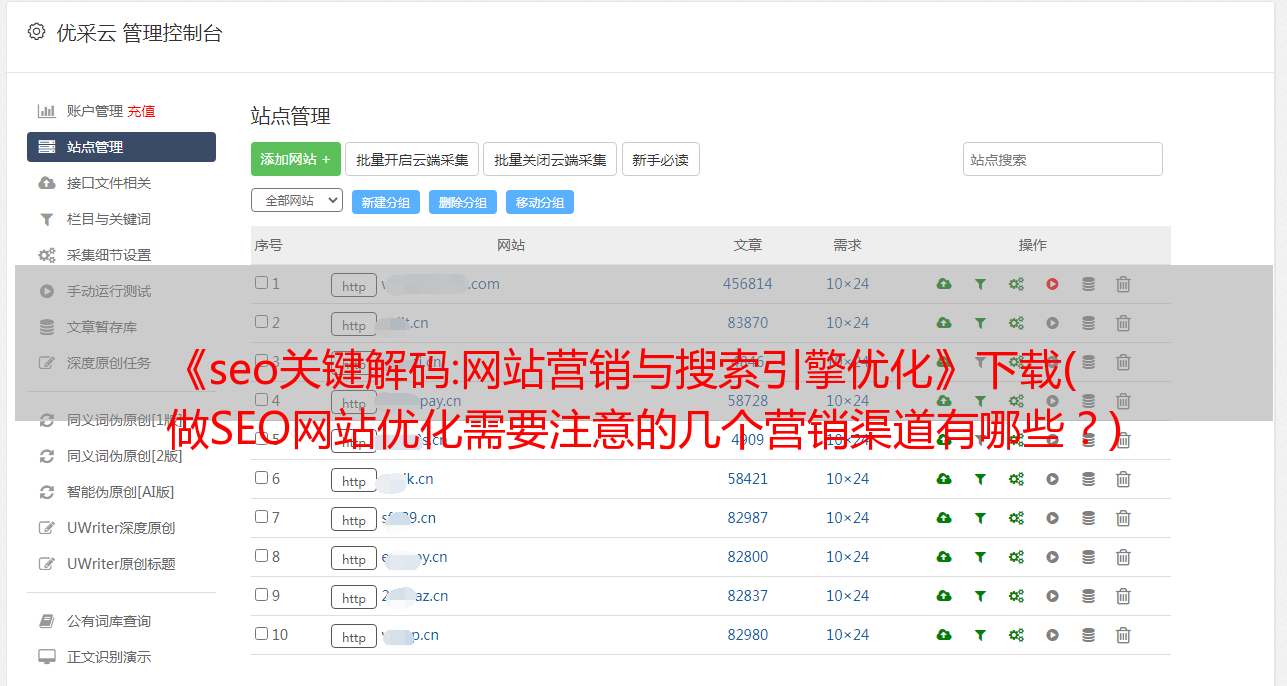Click database stack icon in row 6
1287x686 pixels.
(x=1088, y=479)
